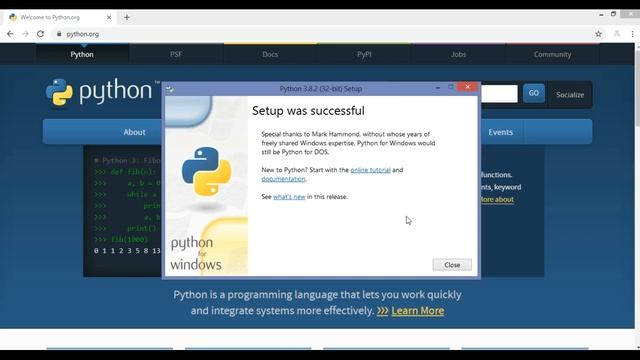640x360 pixels.
Task: Open the Socialize menu
Action: [570, 95]
